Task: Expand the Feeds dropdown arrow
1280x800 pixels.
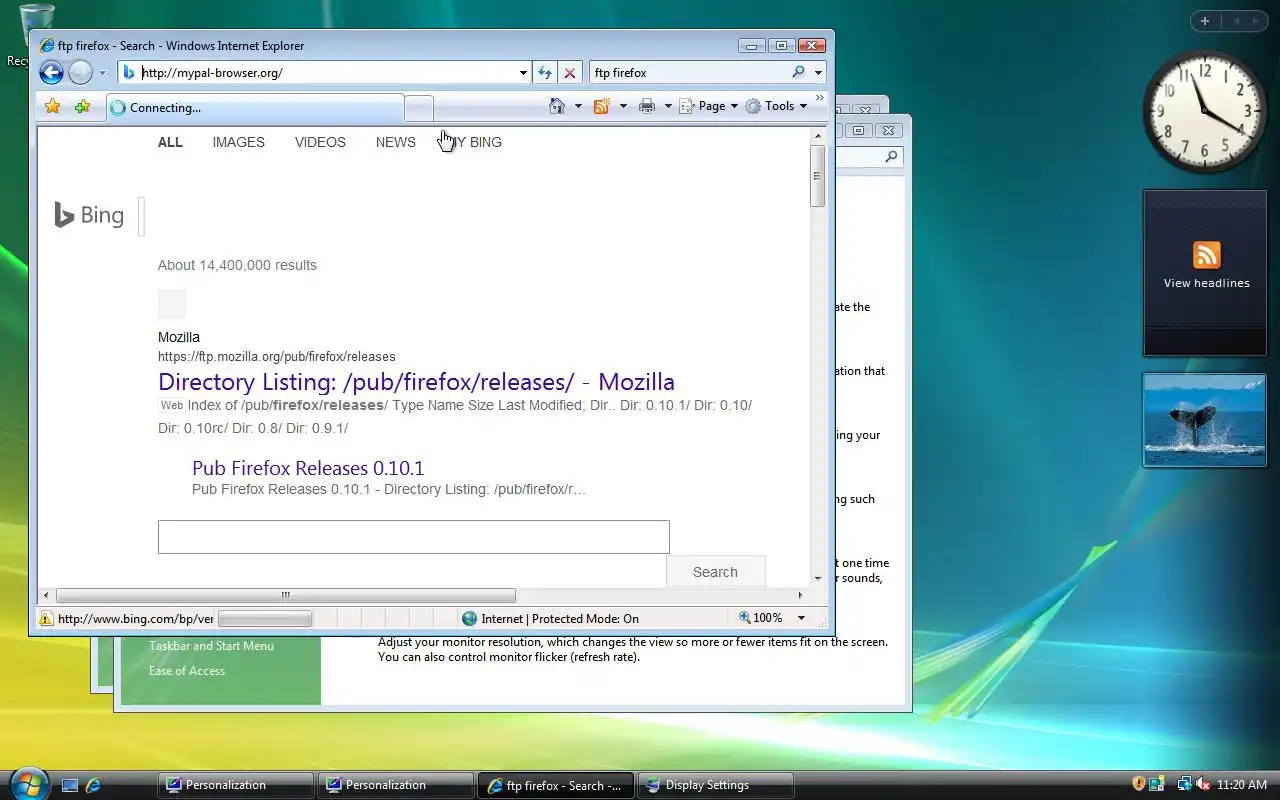Action: (x=623, y=106)
